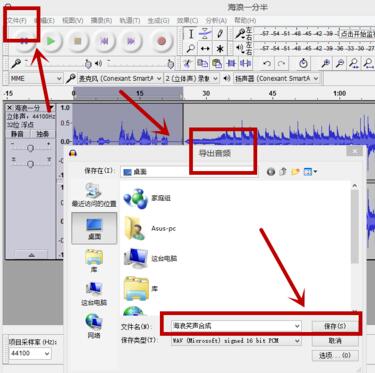Click the Zoom Out magnifier button
The height and width of the screenshot is (373, 375).
click(340, 63)
